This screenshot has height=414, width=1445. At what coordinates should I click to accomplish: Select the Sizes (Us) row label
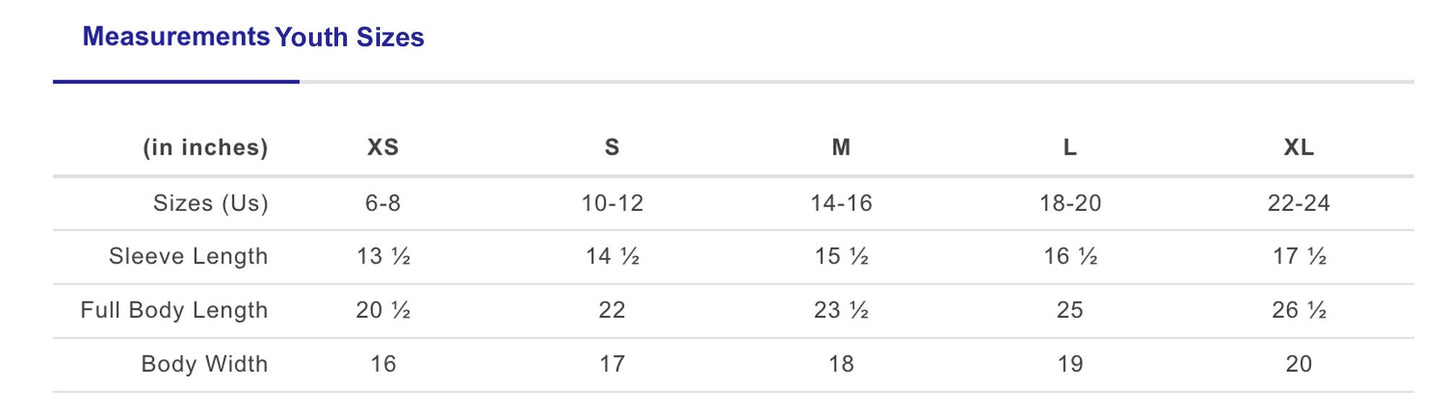pyautogui.click(x=210, y=203)
